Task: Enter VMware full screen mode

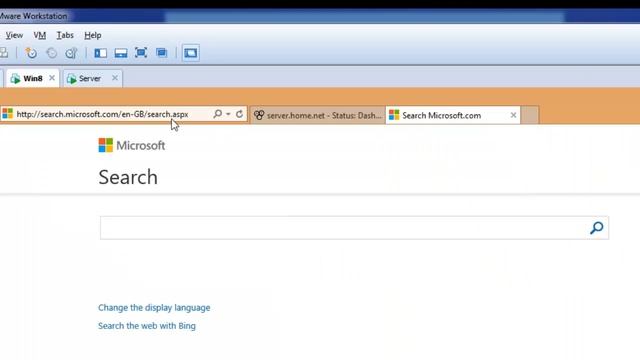Action: pyautogui.click(x=141, y=53)
